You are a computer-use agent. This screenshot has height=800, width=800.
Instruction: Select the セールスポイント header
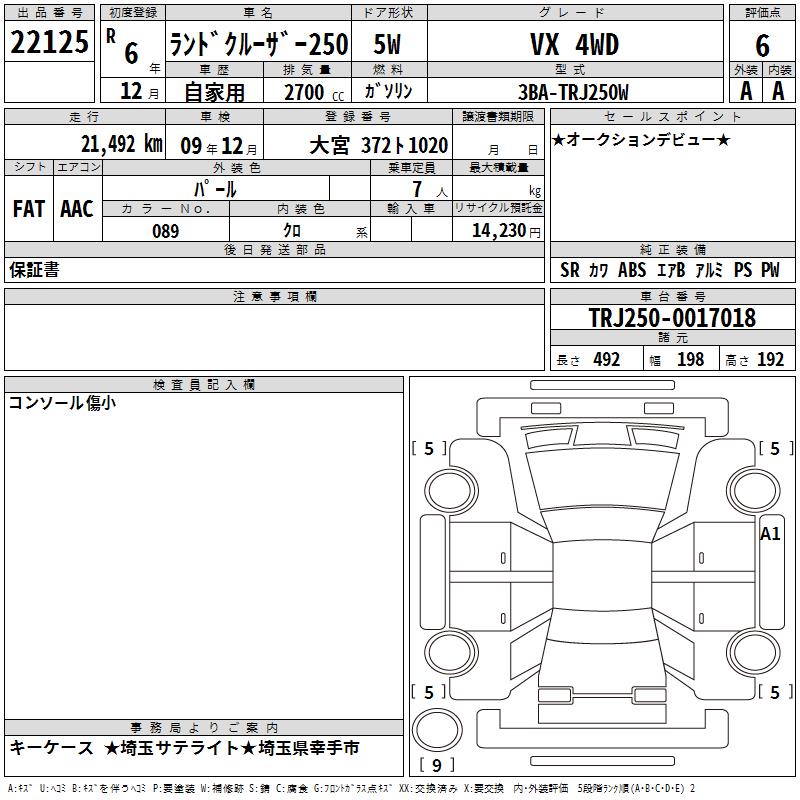672,116
